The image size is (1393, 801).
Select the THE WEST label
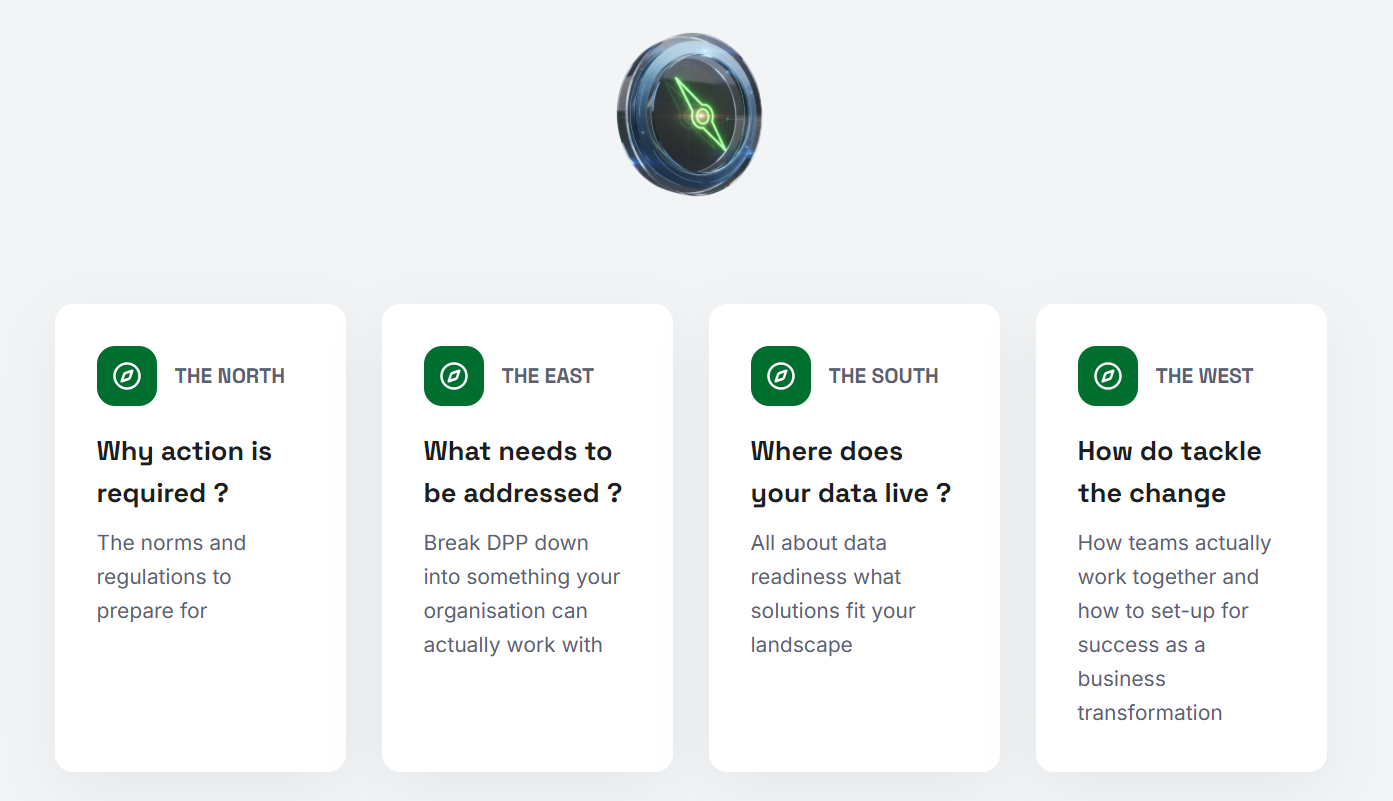(x=1205, y=376)
